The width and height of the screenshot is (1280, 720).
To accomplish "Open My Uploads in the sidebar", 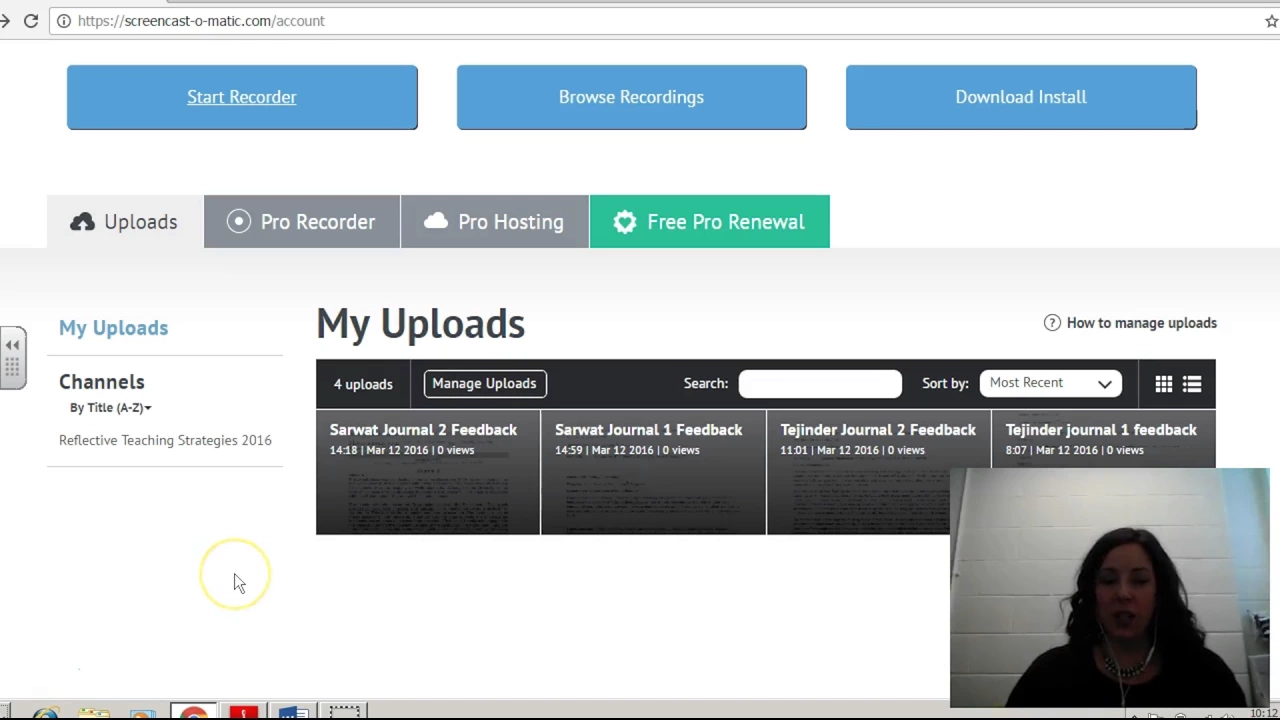I will (x=113, y=328).
